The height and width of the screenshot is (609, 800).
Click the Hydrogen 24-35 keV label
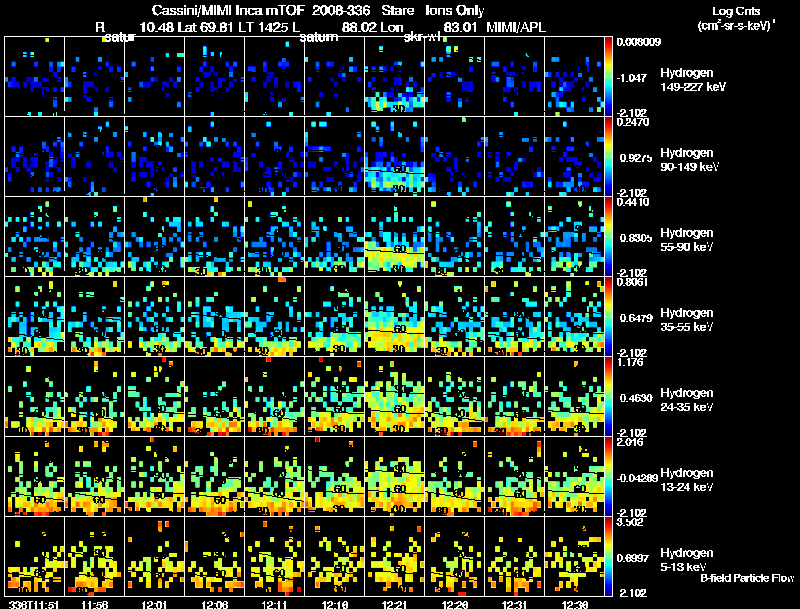point(686,400)
